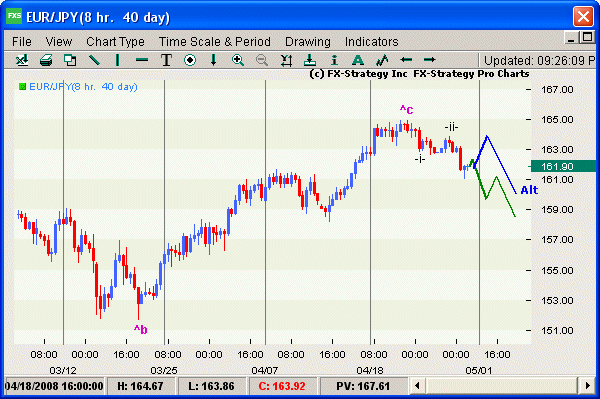Click the green EUR/JPY legend square
600x399 pixels.
23,87
